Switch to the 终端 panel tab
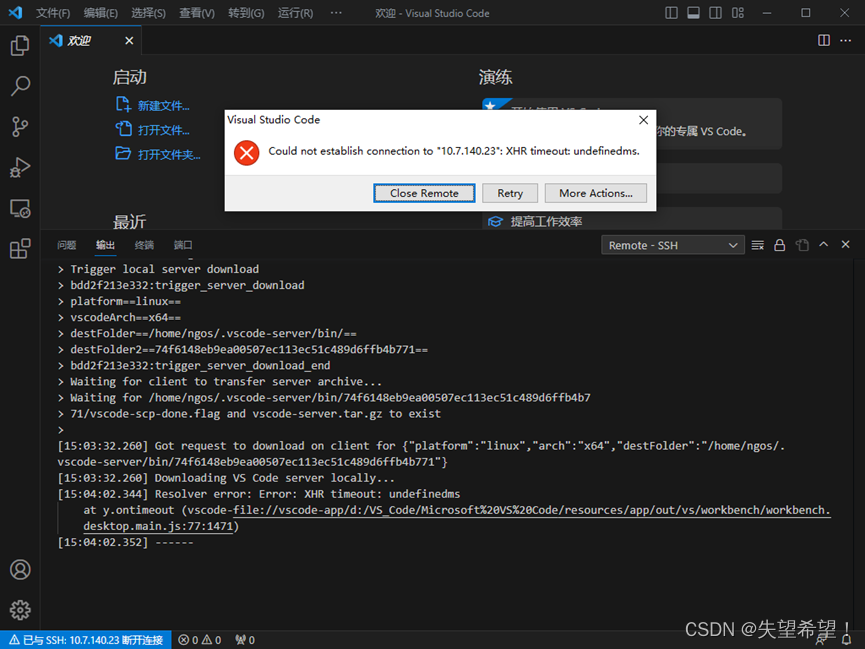This screenshot has width=865, height=649. [144, 245]
